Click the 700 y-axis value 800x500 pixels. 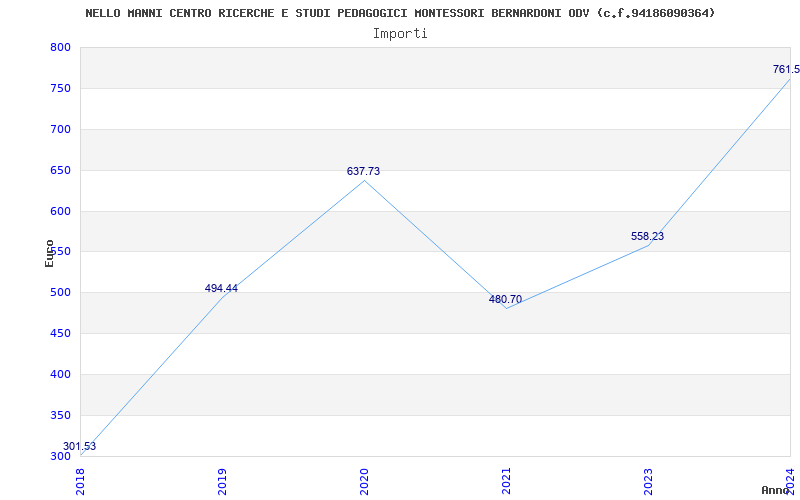tap(60, 130)
